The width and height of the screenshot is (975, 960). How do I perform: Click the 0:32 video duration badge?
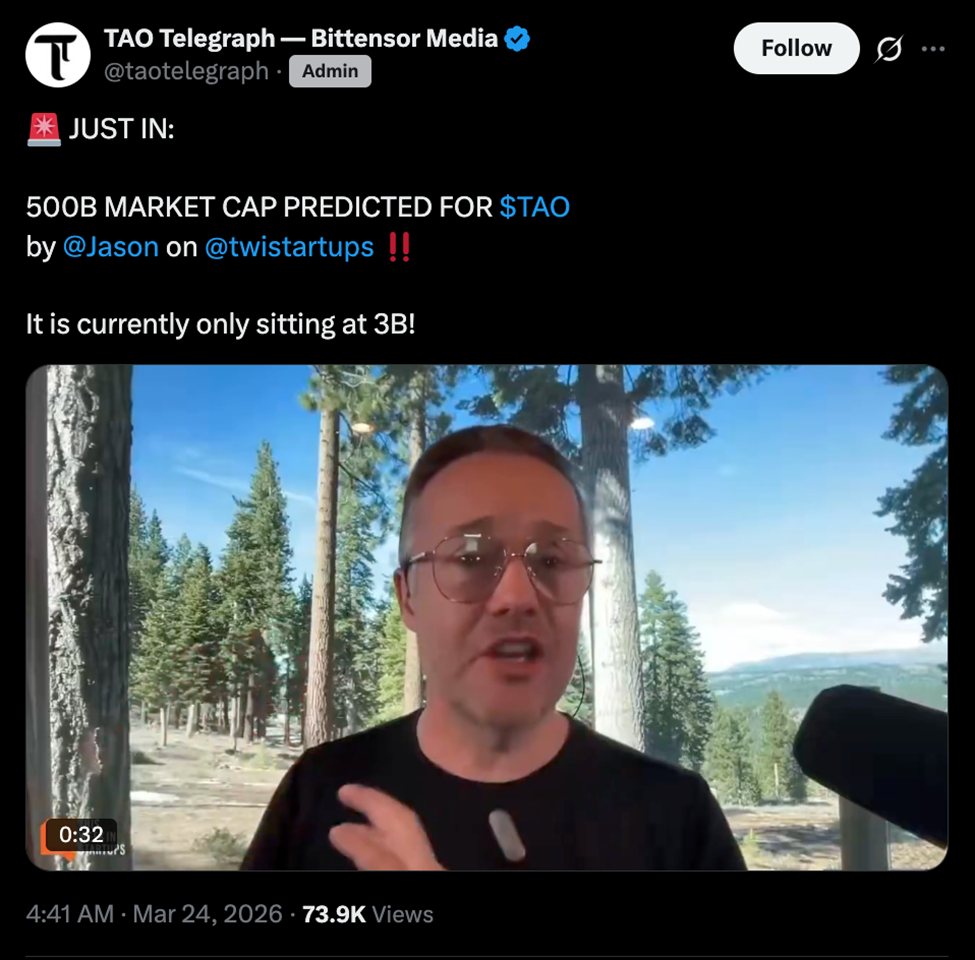[81, 834]
